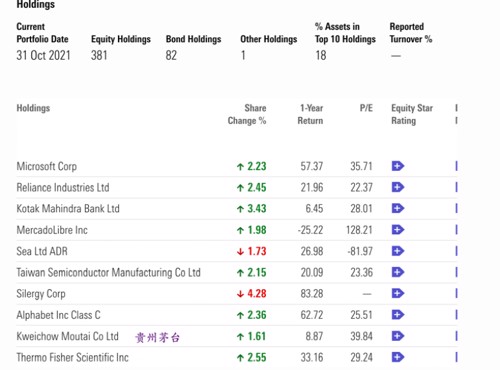Click the red down arrow next to 1.73
The image size is (500, 370).
click(x=240, y=252)
